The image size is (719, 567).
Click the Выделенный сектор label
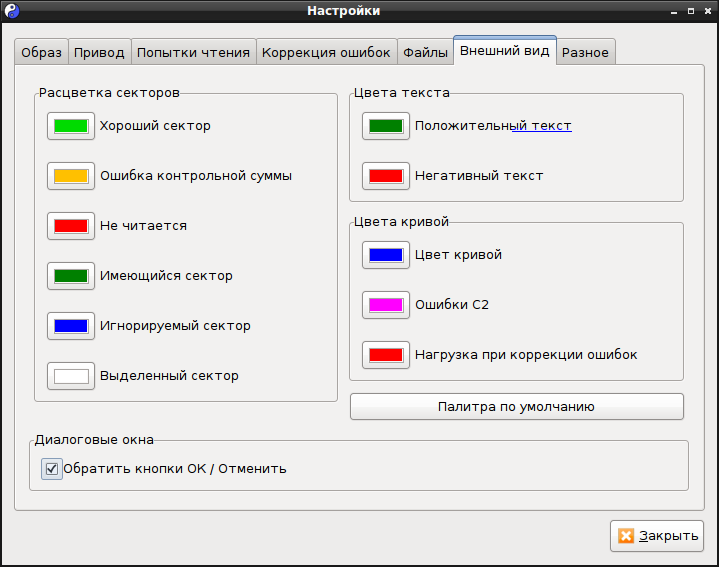tap(169, 376)
